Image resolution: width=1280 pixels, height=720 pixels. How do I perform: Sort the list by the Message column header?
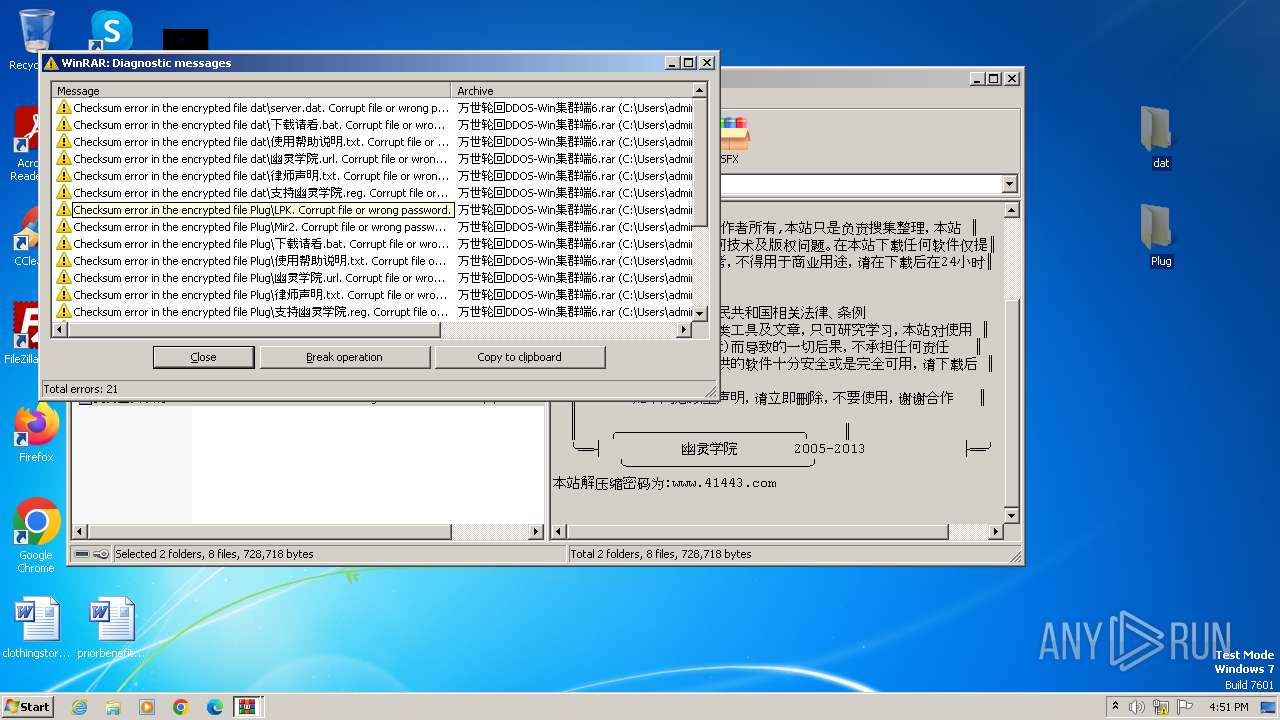(251, 91)
